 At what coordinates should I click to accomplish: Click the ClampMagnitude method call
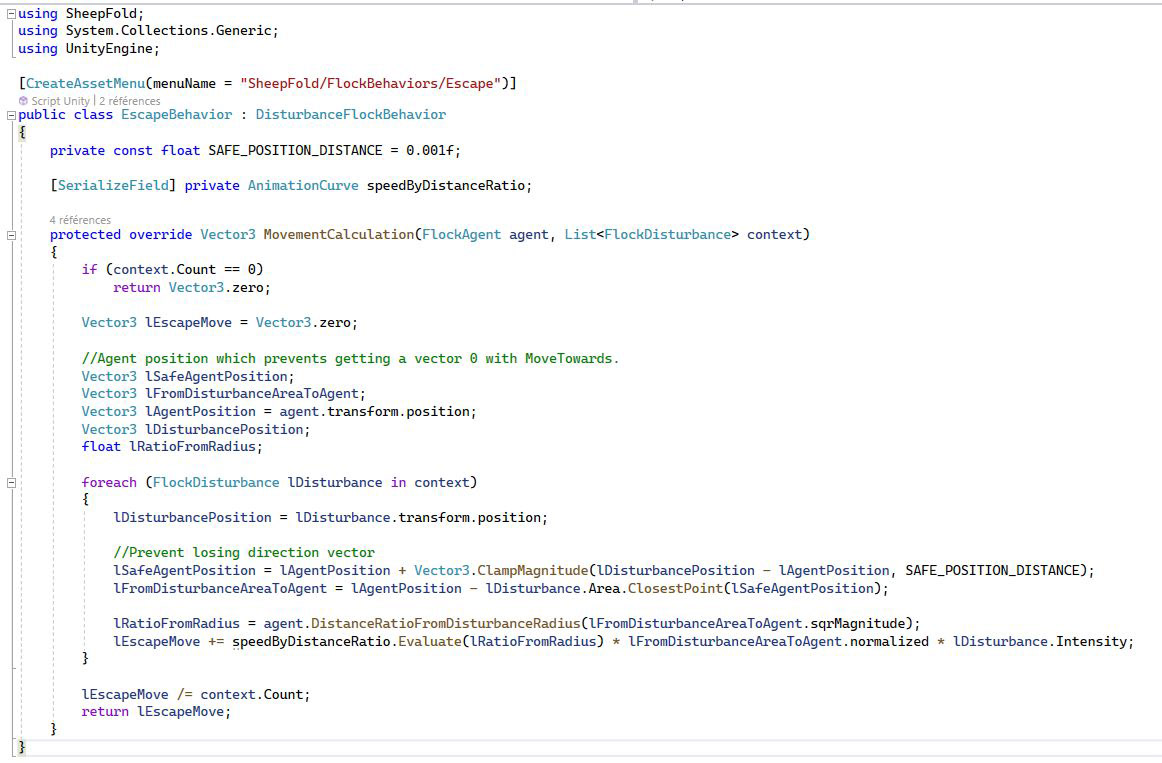[532, 570]
